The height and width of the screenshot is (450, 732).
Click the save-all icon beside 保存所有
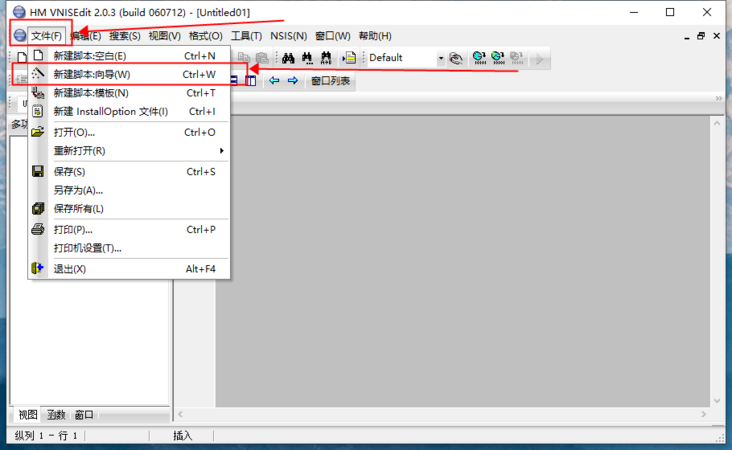(38, 208)
